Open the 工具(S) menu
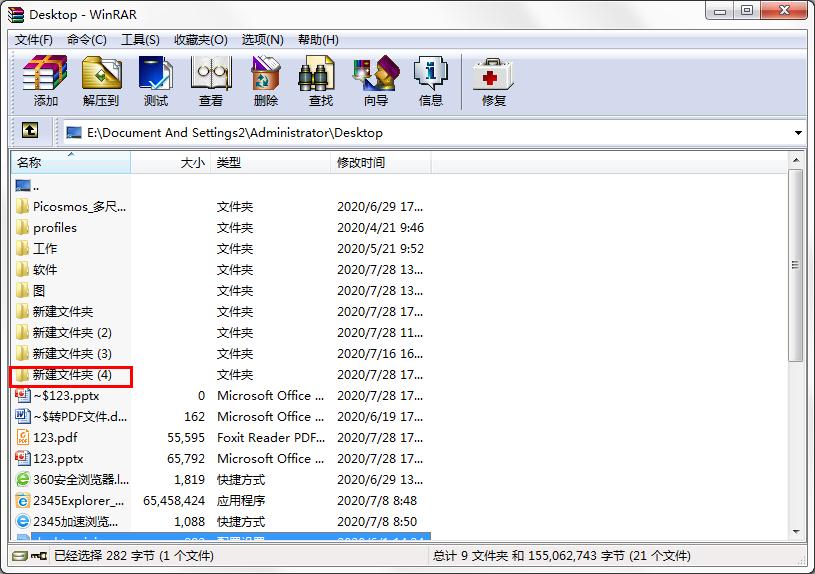Image resolution: width=815 pixels, height=574 pixels. (x=140, y=40)
